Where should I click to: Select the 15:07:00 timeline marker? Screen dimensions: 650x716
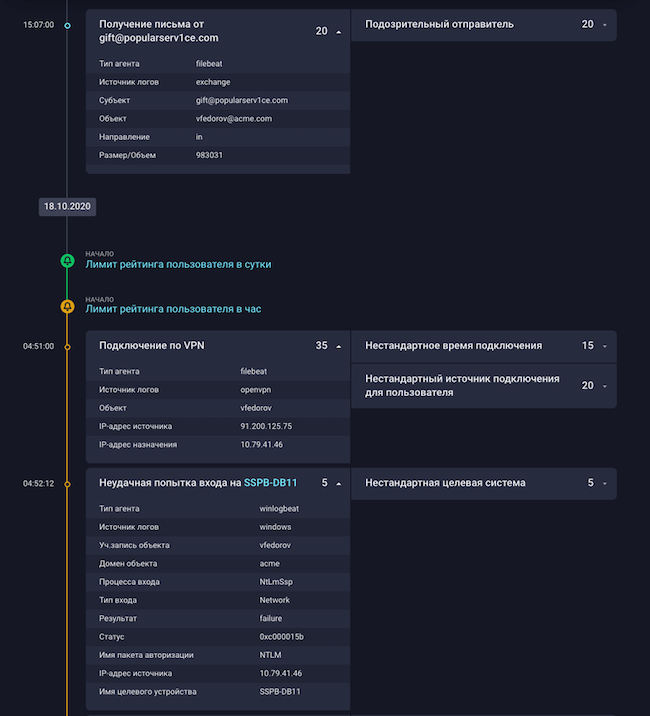[x=67, y=25]
